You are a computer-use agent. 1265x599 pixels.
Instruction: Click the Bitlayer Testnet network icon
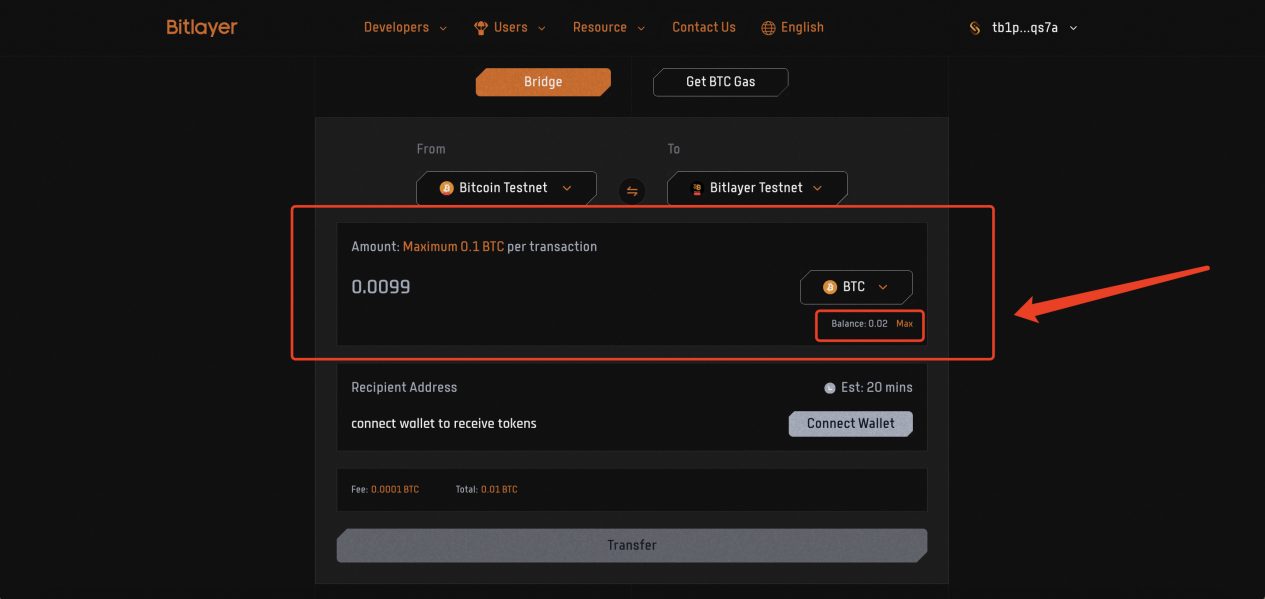pos(697,188)
